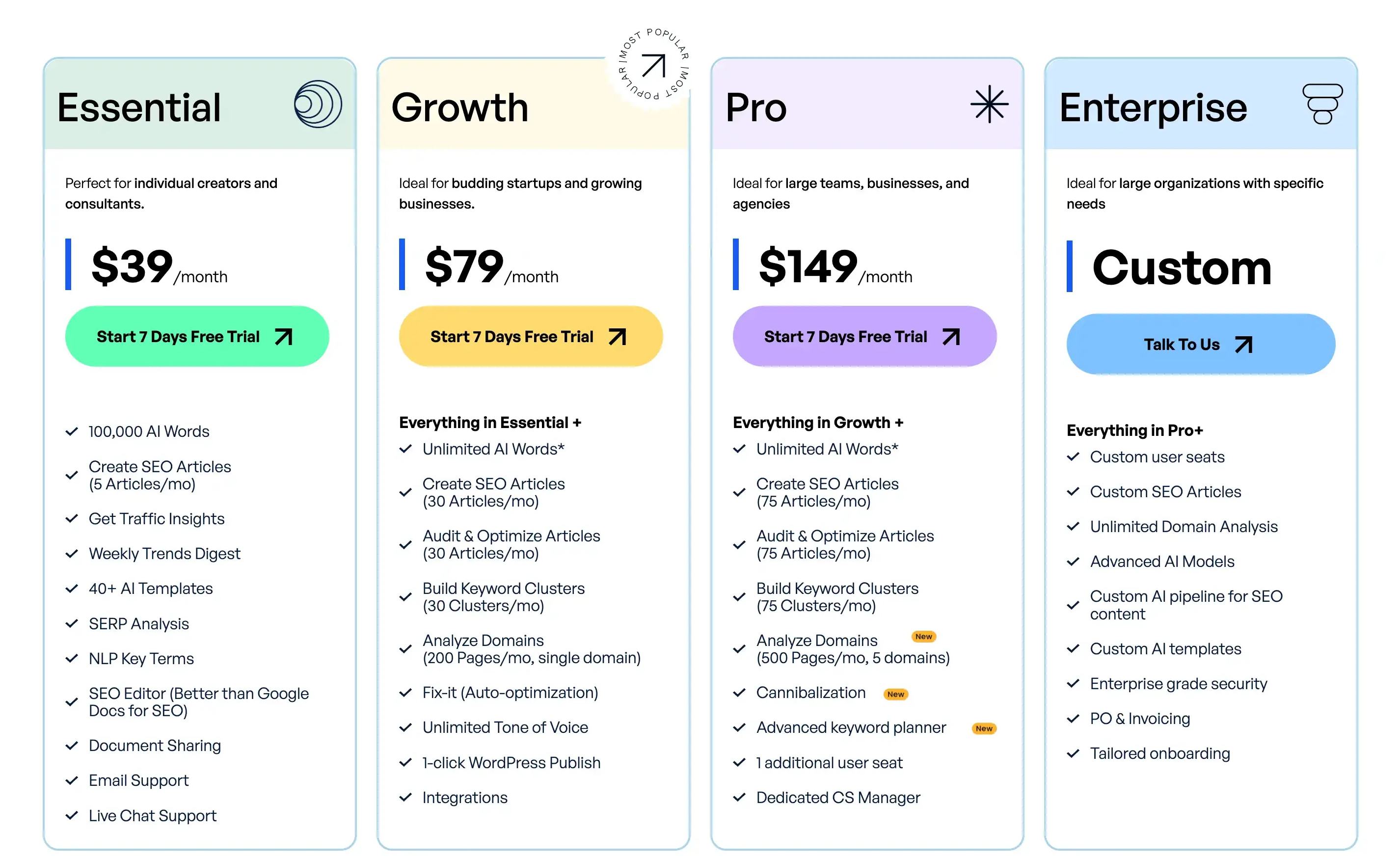Viewport: 1400px width, 859px height.
Task: Click the arrow icon in Talk To Us
Action: 1244,345
